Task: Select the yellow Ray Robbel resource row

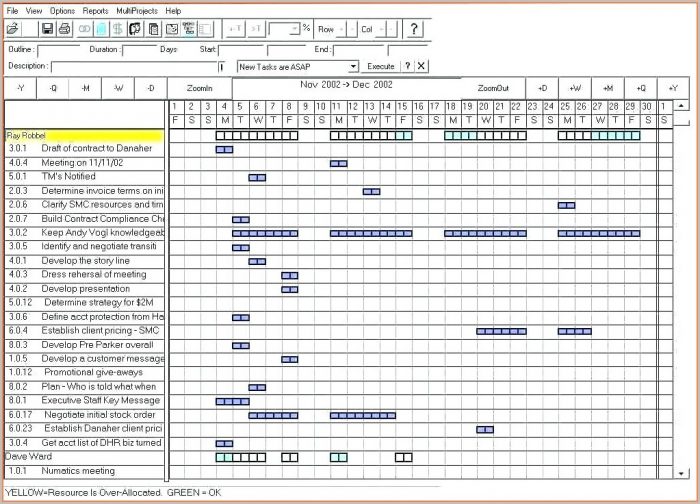Action: [84, 135]
